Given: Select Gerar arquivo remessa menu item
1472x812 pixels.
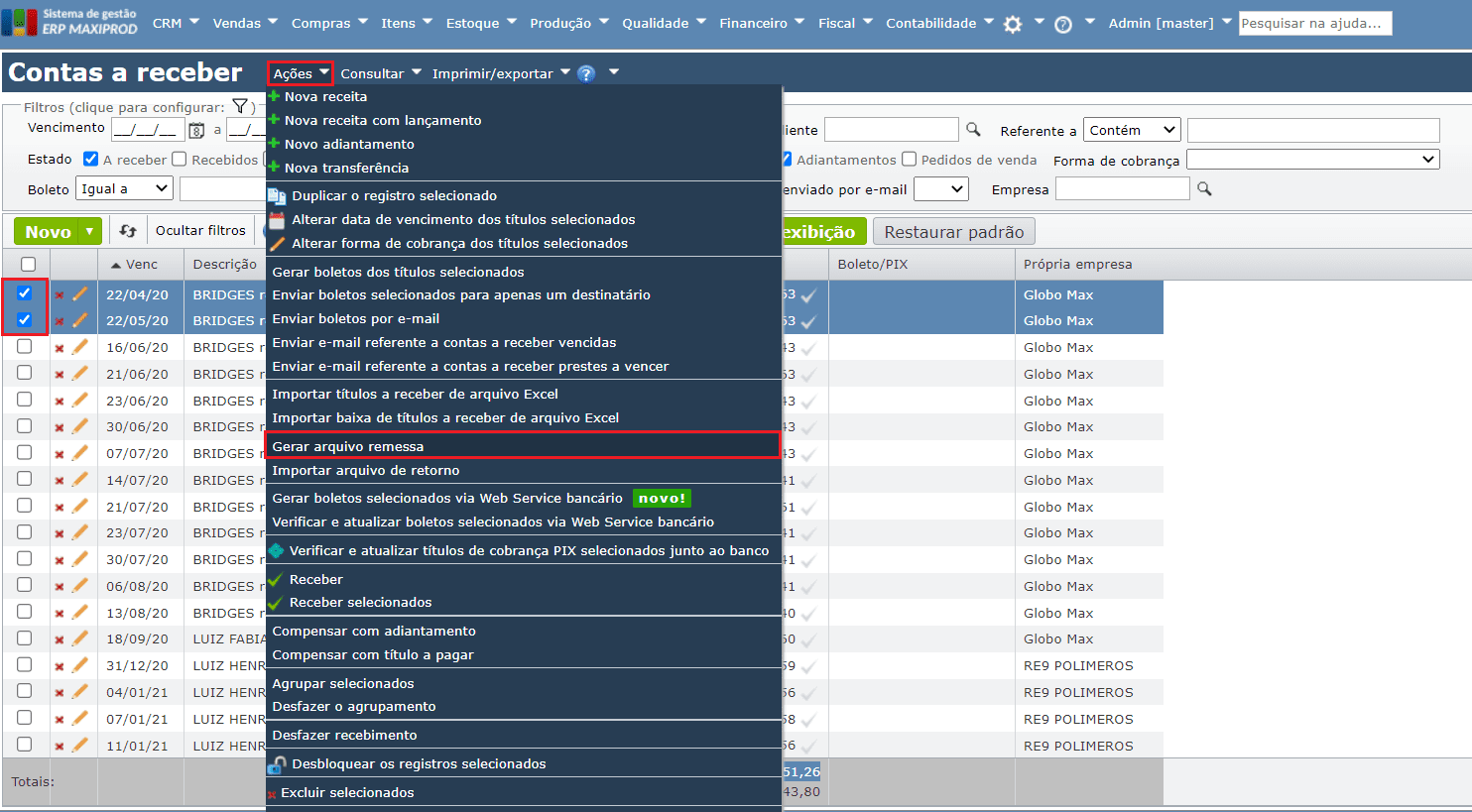Looking at the screenshot, I should (x=348, y=446).
